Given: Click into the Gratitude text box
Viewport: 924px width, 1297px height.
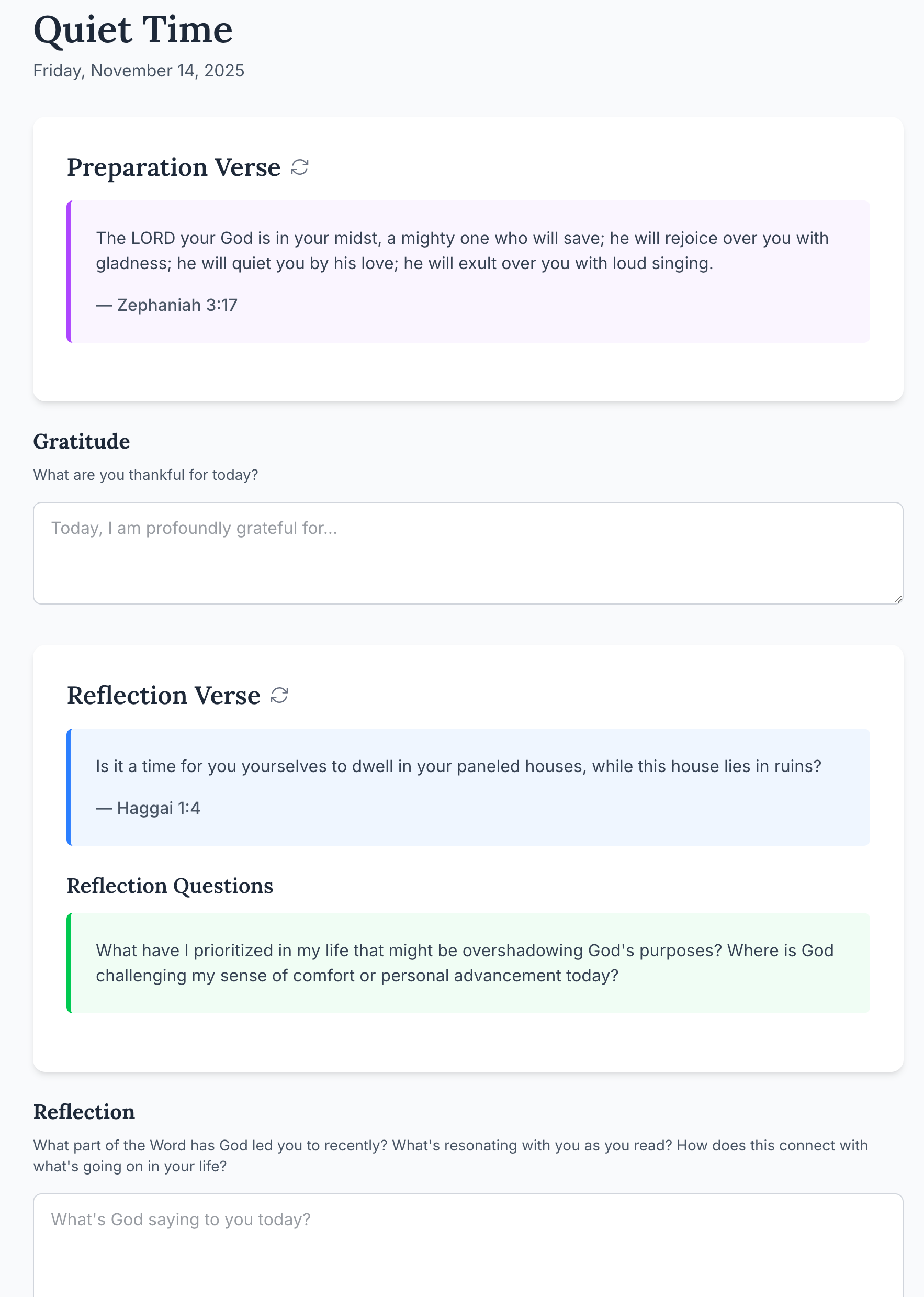Looking at the screenshot, I should point(467,552).
